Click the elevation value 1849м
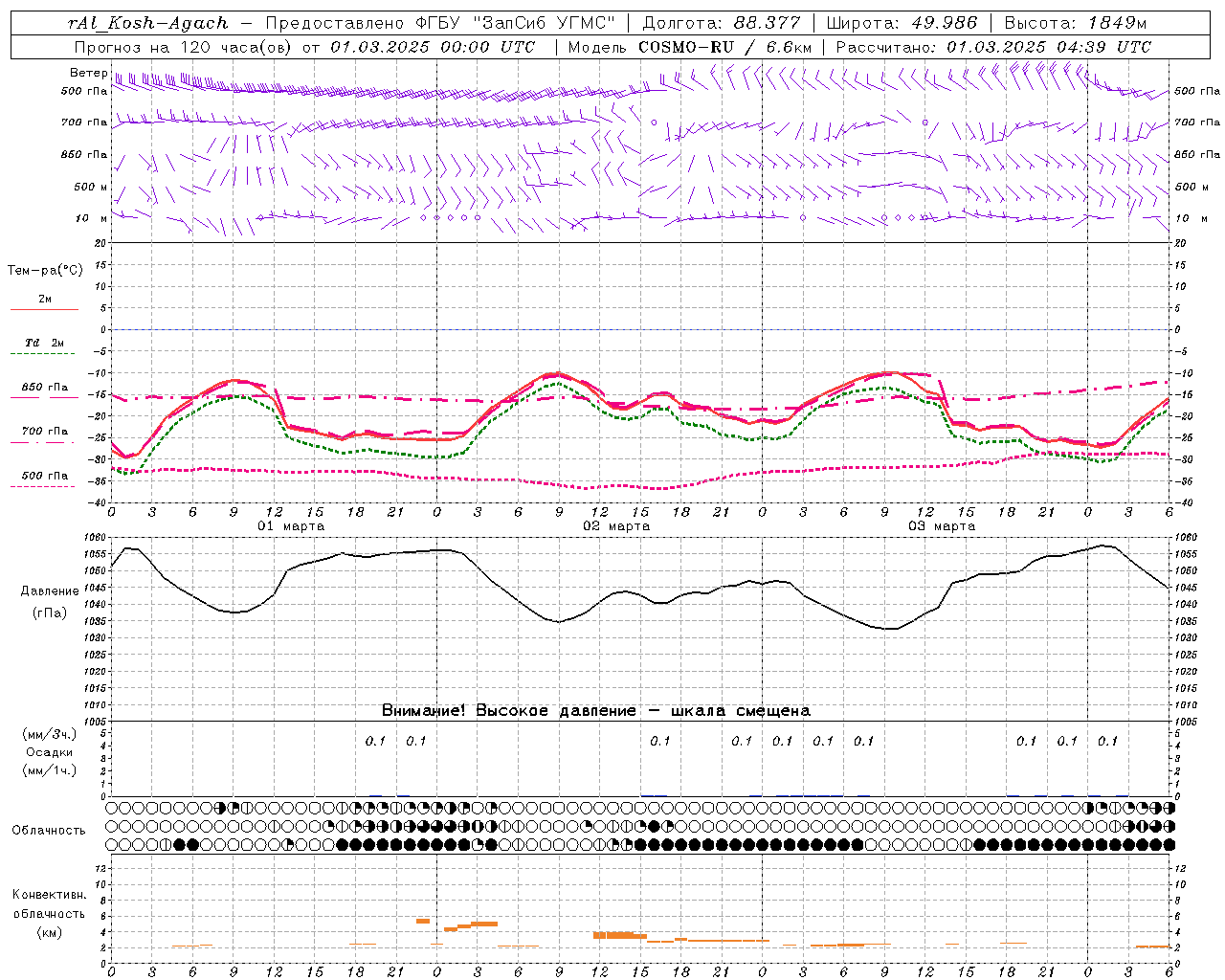1225x980 pixels. pos(1118,23)
